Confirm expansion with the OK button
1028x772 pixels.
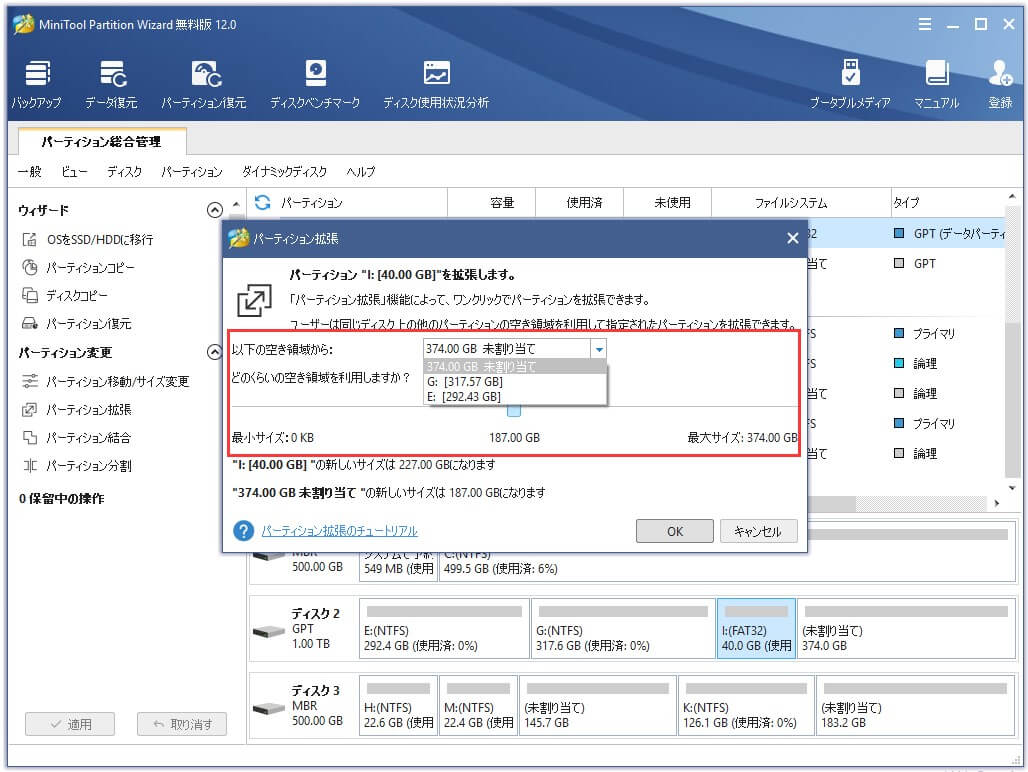[x=674, y=531]
